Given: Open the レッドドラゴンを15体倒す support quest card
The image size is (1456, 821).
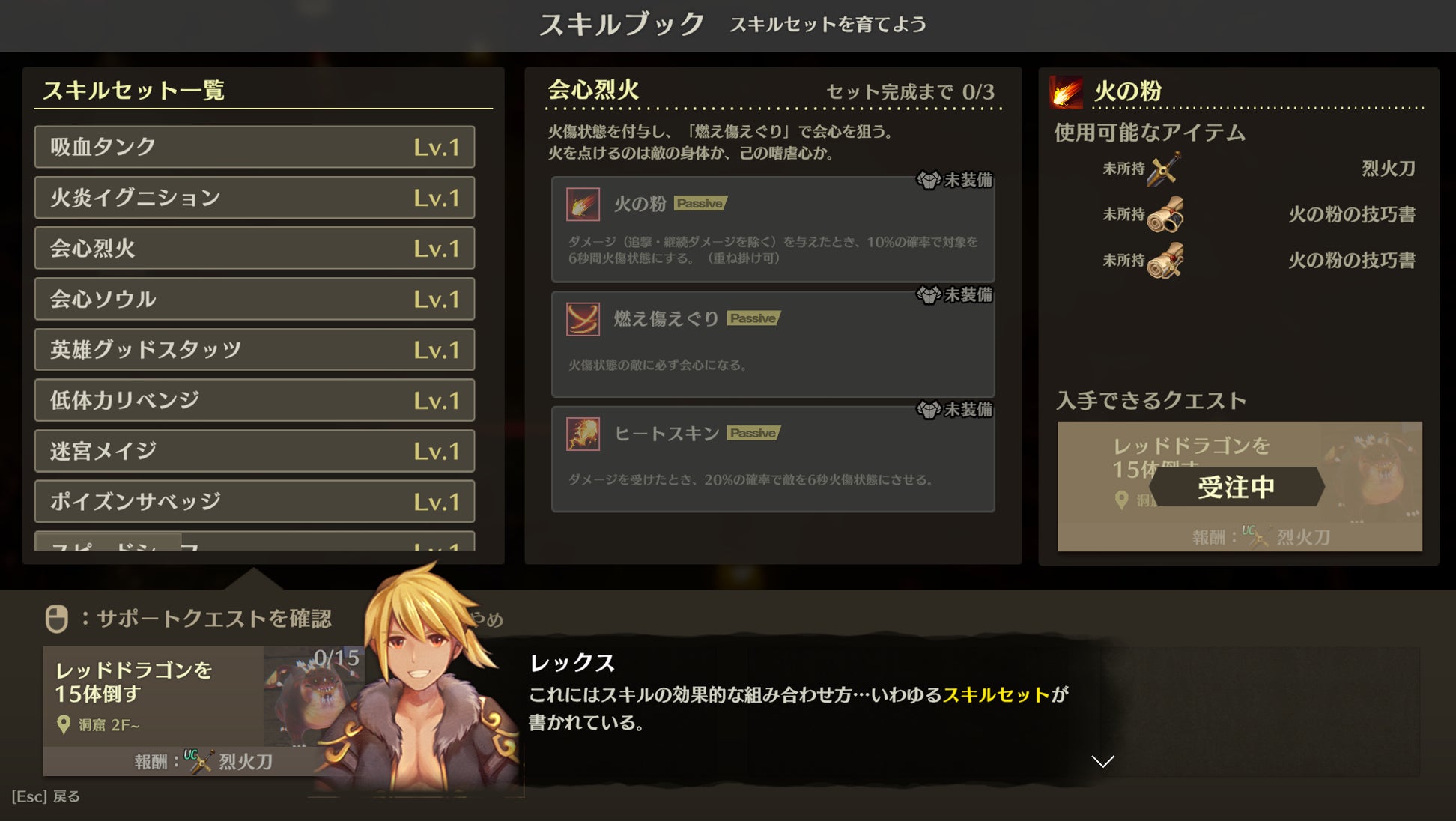Looking at the screenshot, I should point(204,711).
